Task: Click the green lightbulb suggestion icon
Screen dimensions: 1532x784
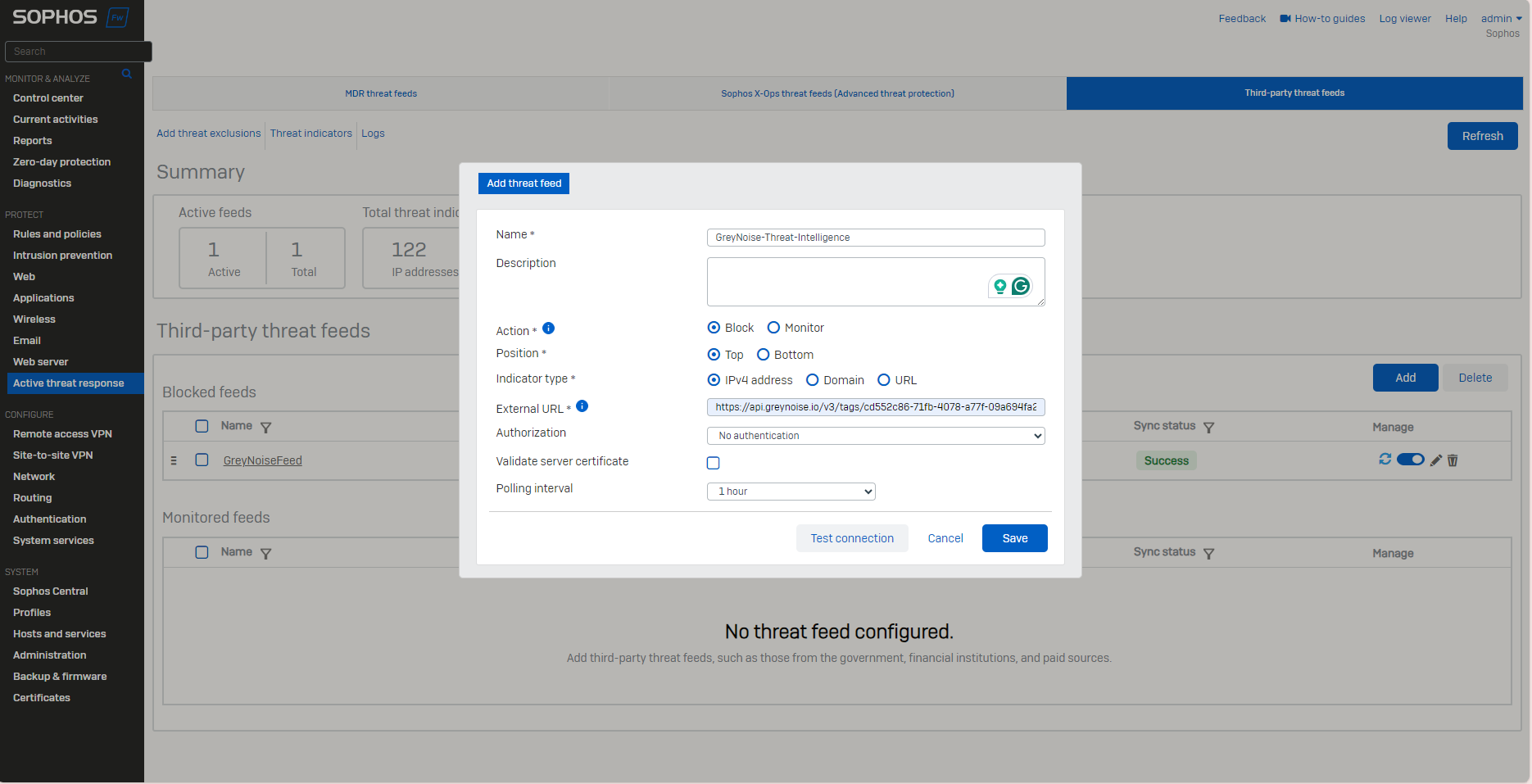Action: point(1000,286)
